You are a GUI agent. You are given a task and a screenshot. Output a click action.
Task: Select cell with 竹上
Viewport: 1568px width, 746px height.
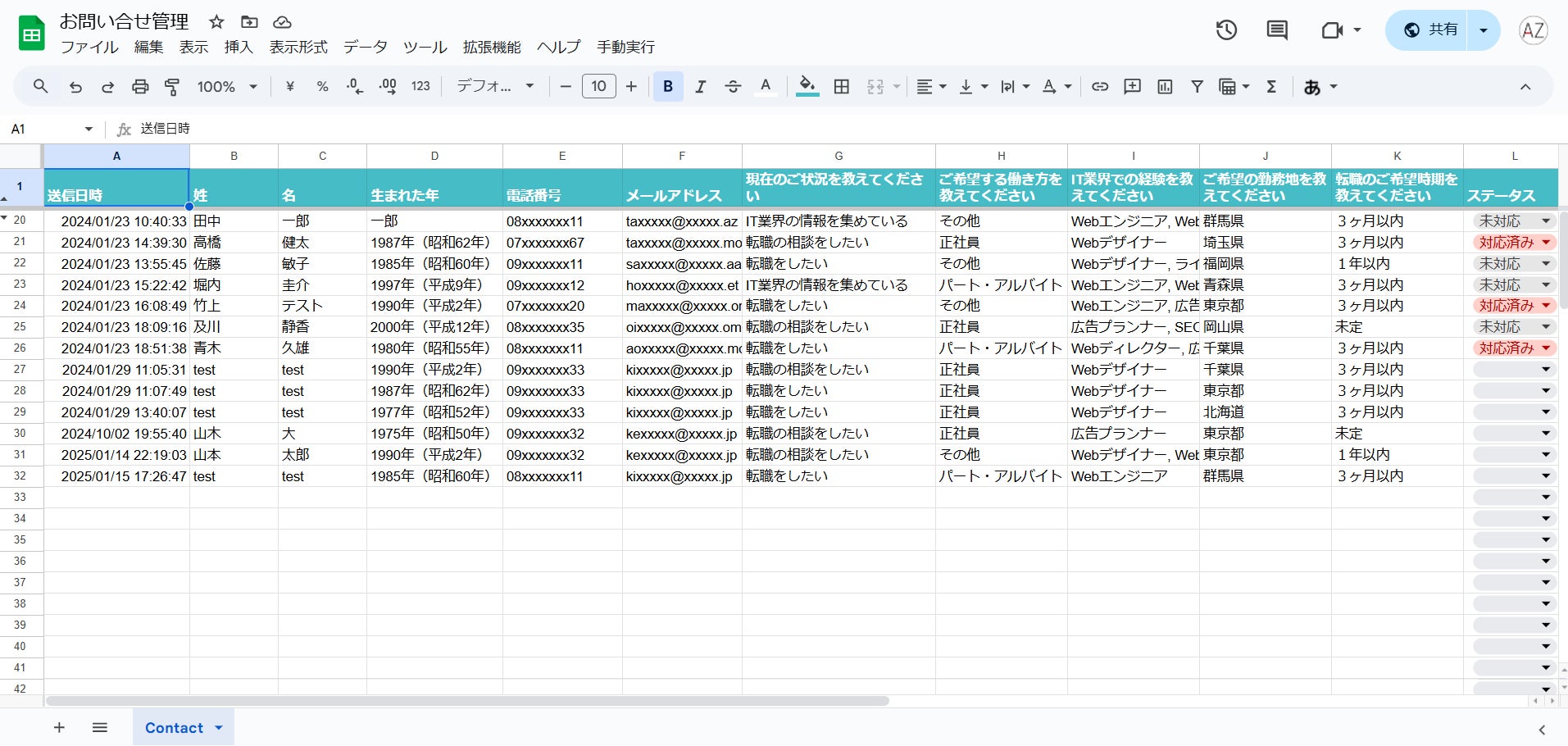click(234, 306)
